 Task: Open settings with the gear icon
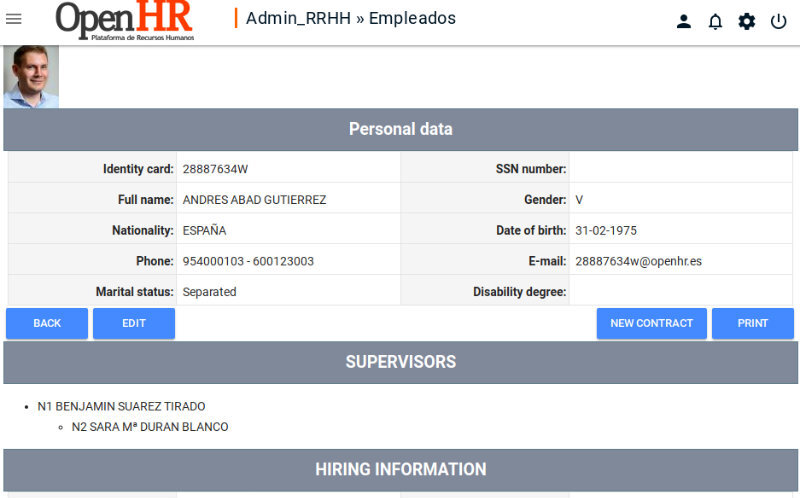tap(747, 21)
